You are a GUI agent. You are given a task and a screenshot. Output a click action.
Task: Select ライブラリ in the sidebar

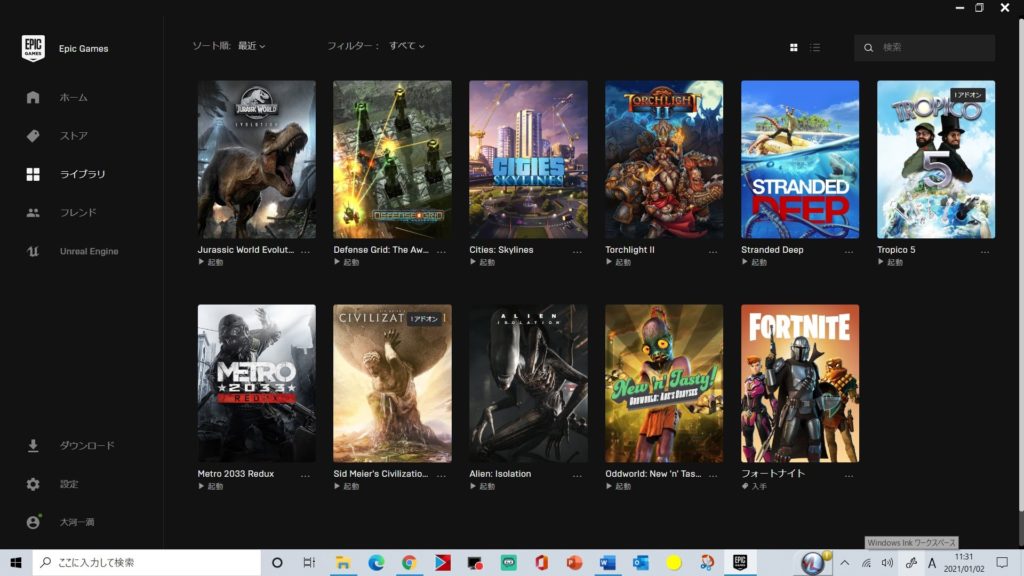pyautogui.click(x=82, y=174)
